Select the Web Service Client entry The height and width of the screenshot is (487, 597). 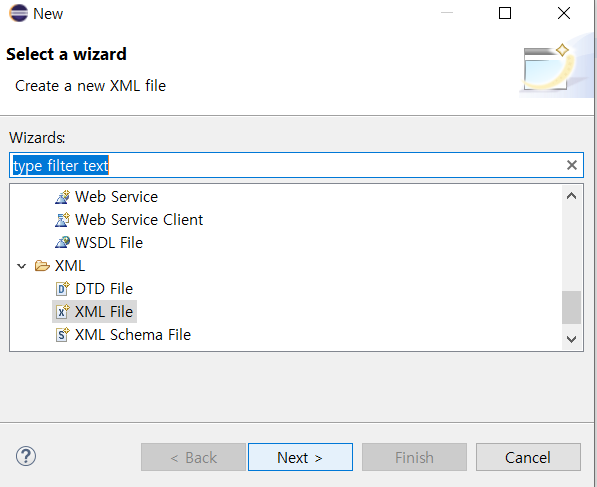coord(139,220)
